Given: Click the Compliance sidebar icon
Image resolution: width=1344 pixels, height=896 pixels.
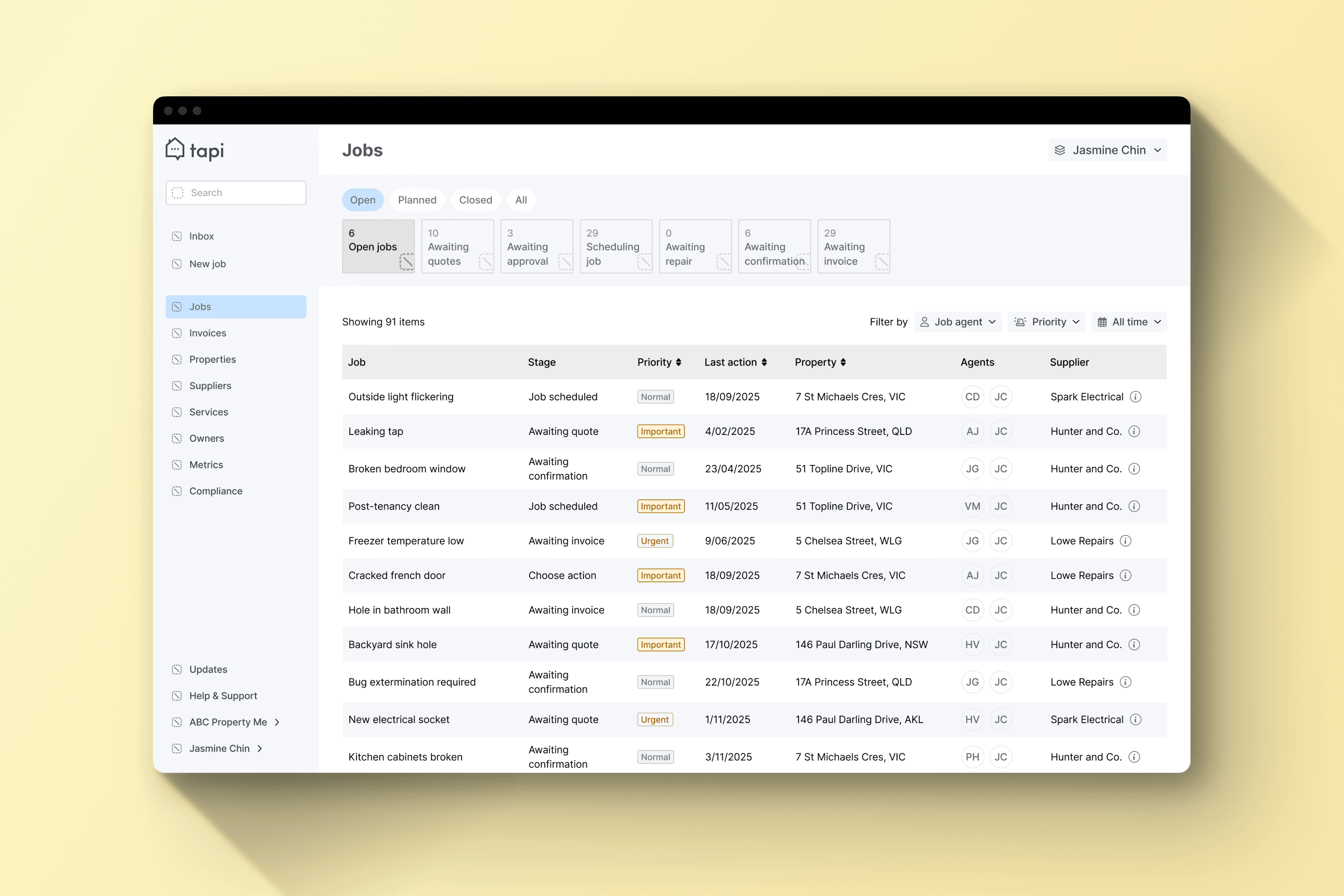Looking at the screenshot, I should [177, 491].
